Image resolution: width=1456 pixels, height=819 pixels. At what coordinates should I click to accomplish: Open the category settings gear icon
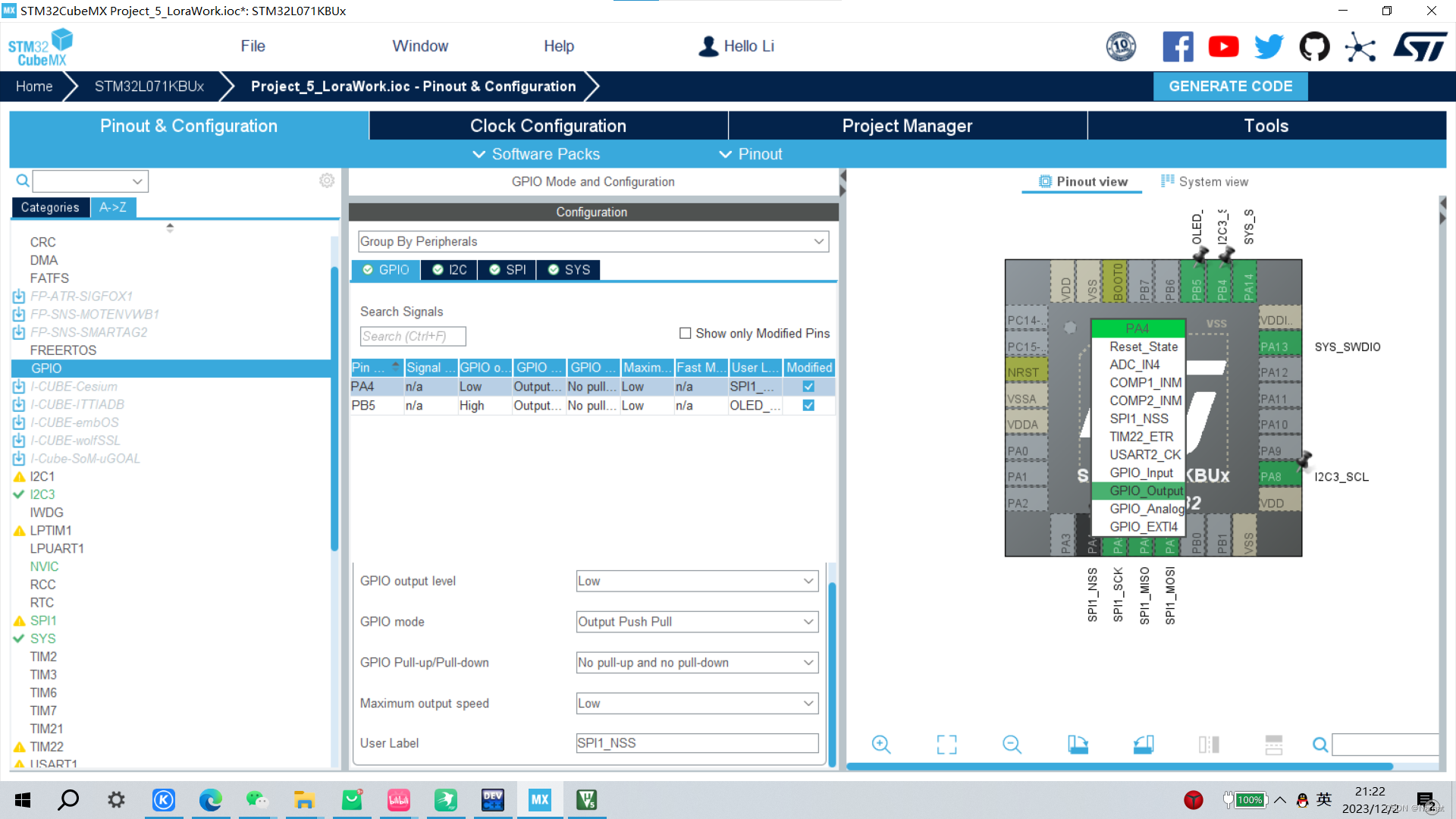[x=327, y=180]
